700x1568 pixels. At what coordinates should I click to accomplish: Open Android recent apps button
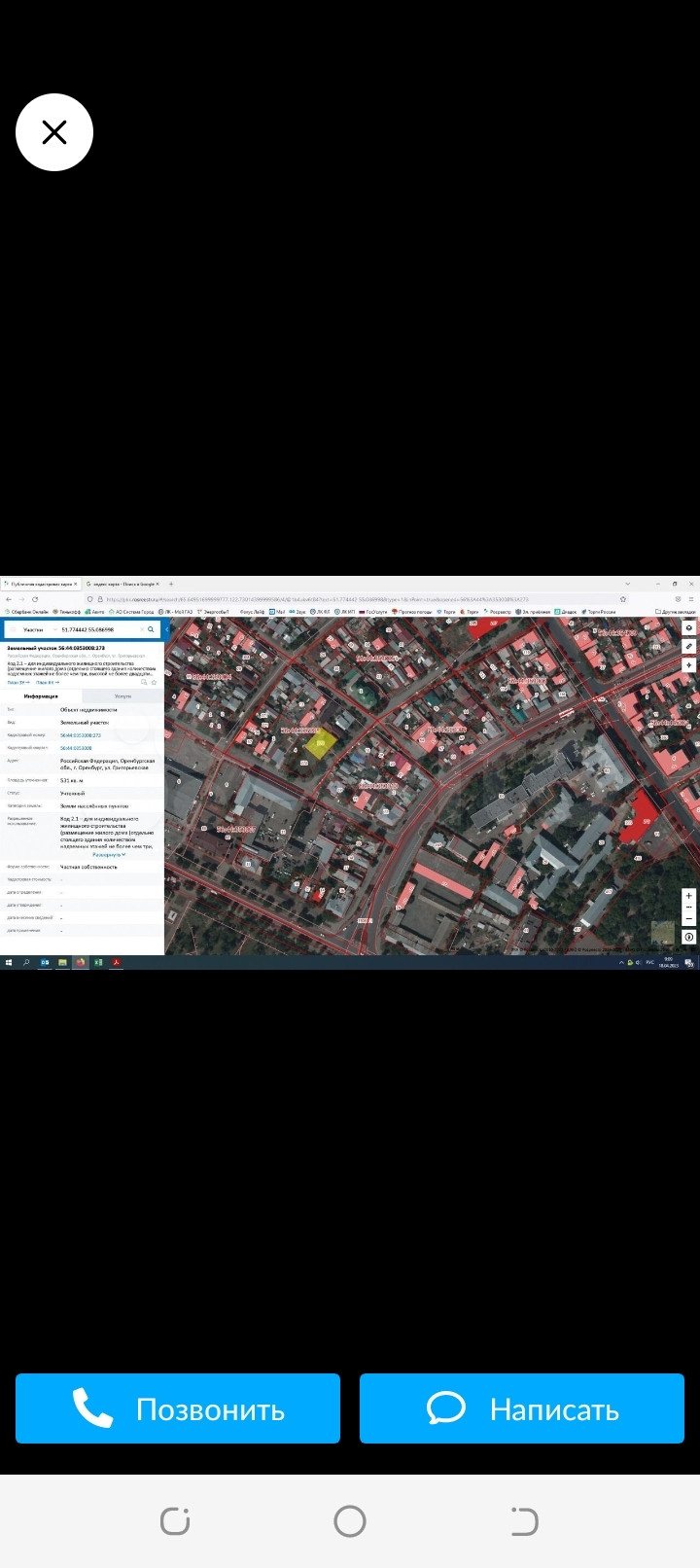pos(175,1520)
